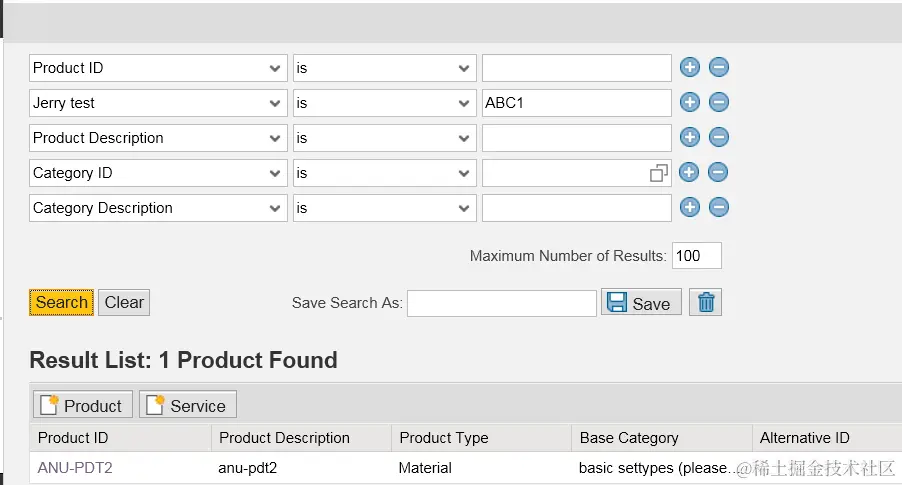
Task: Change the operator for Product ID row
Action: (x=385, y=68)
